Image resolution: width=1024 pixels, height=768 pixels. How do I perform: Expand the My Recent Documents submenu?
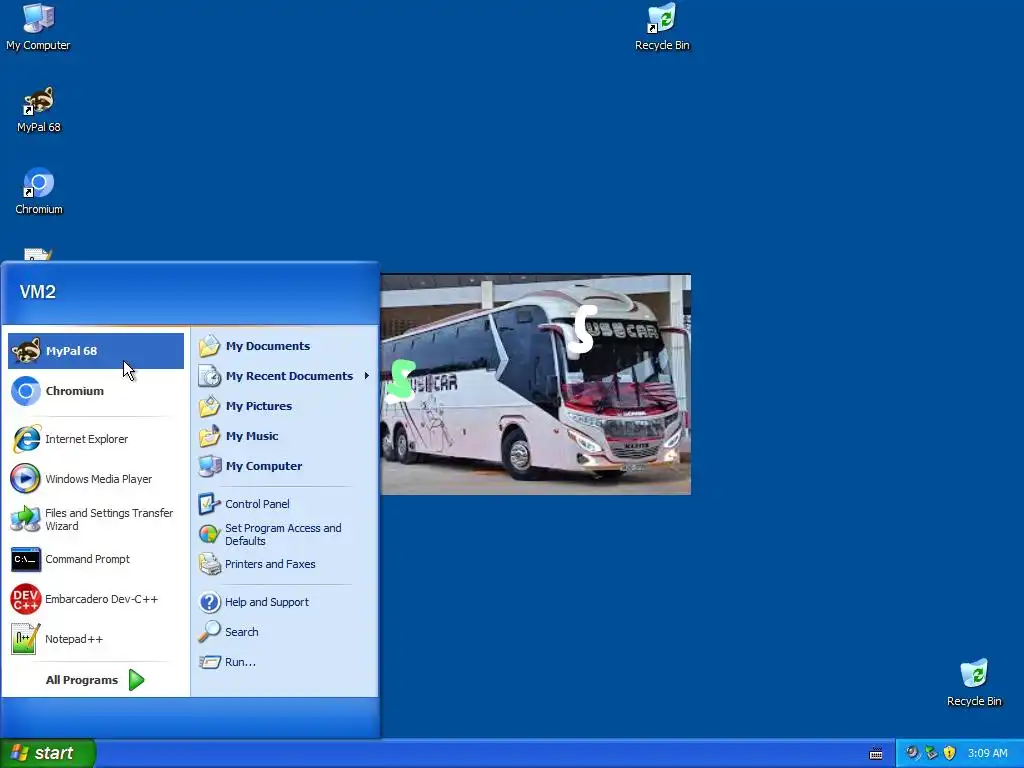(x=284, y=376)
